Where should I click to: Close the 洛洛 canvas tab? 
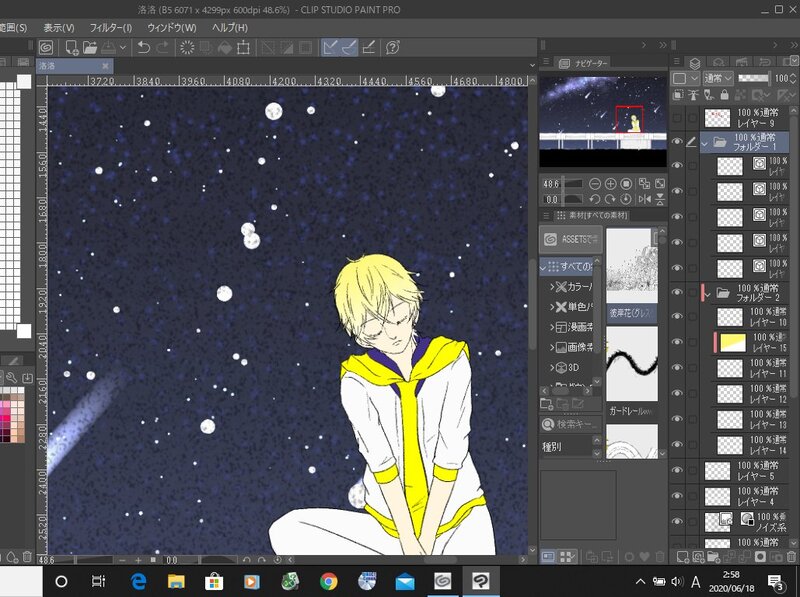[105, 66]
